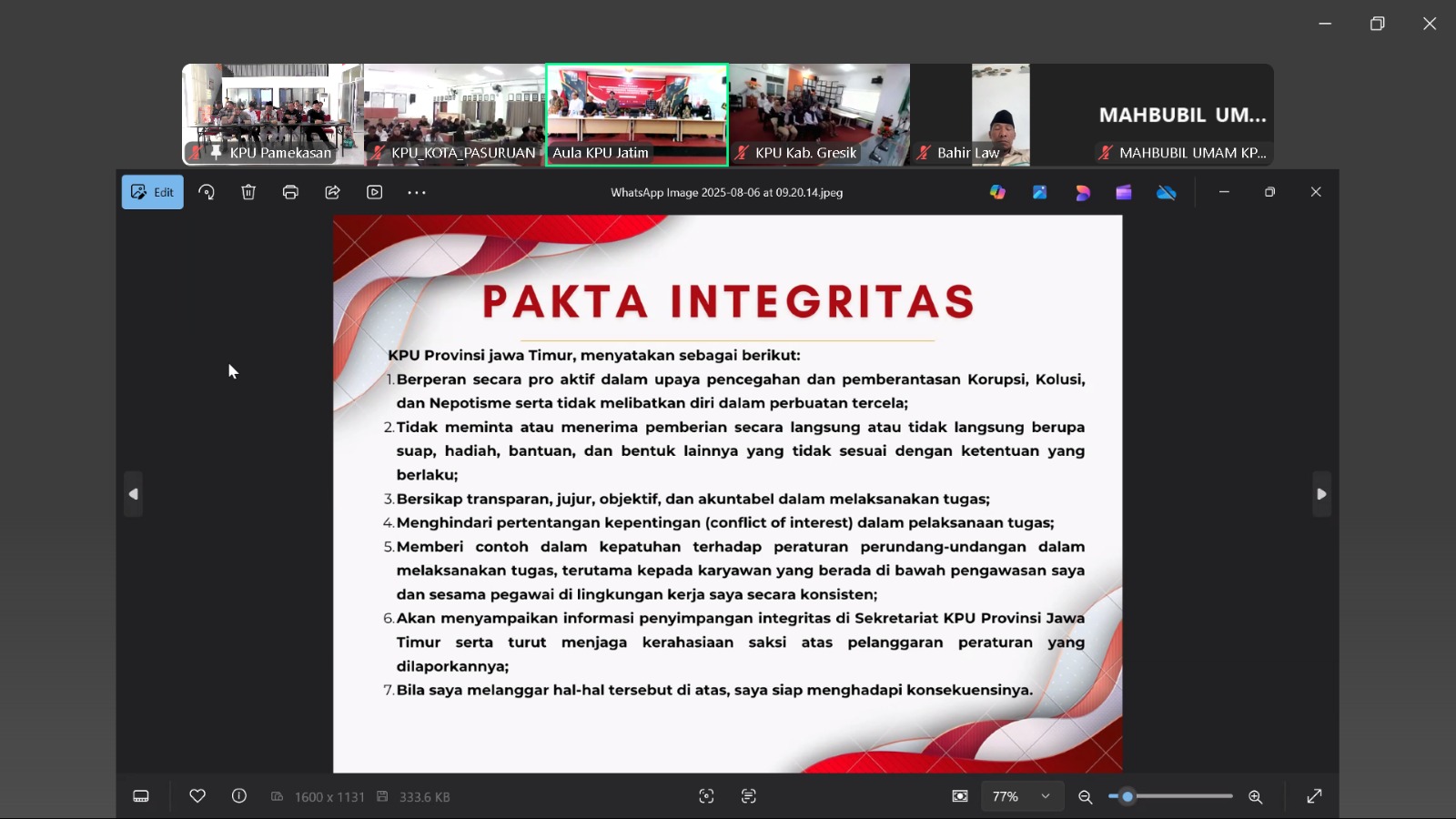Open Clipchamp from the purple toolbar icon
Image resolution: width=1456 pixels, height=819 pixels.
tap(1124, 192)
